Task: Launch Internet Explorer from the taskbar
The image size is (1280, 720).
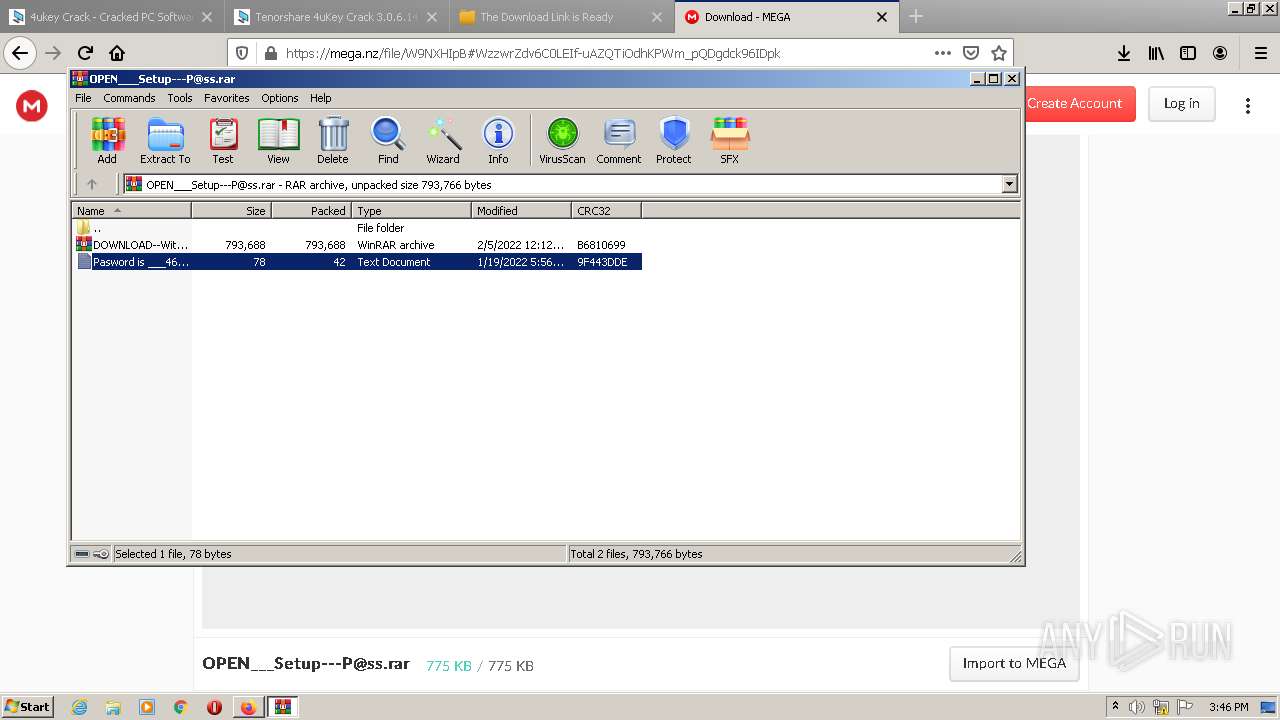Action: point(79,707)
